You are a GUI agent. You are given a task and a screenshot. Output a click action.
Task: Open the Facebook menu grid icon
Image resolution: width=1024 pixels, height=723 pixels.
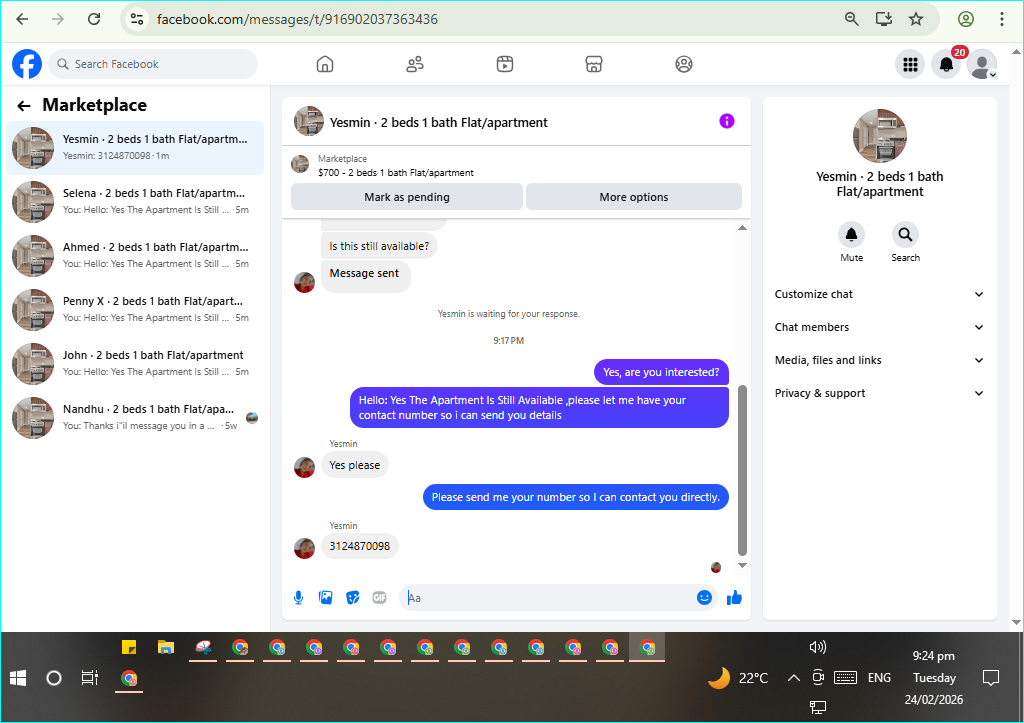tap(910, 64)
